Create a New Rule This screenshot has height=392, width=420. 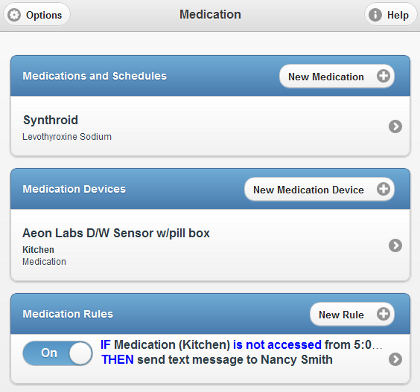(352, 314)
